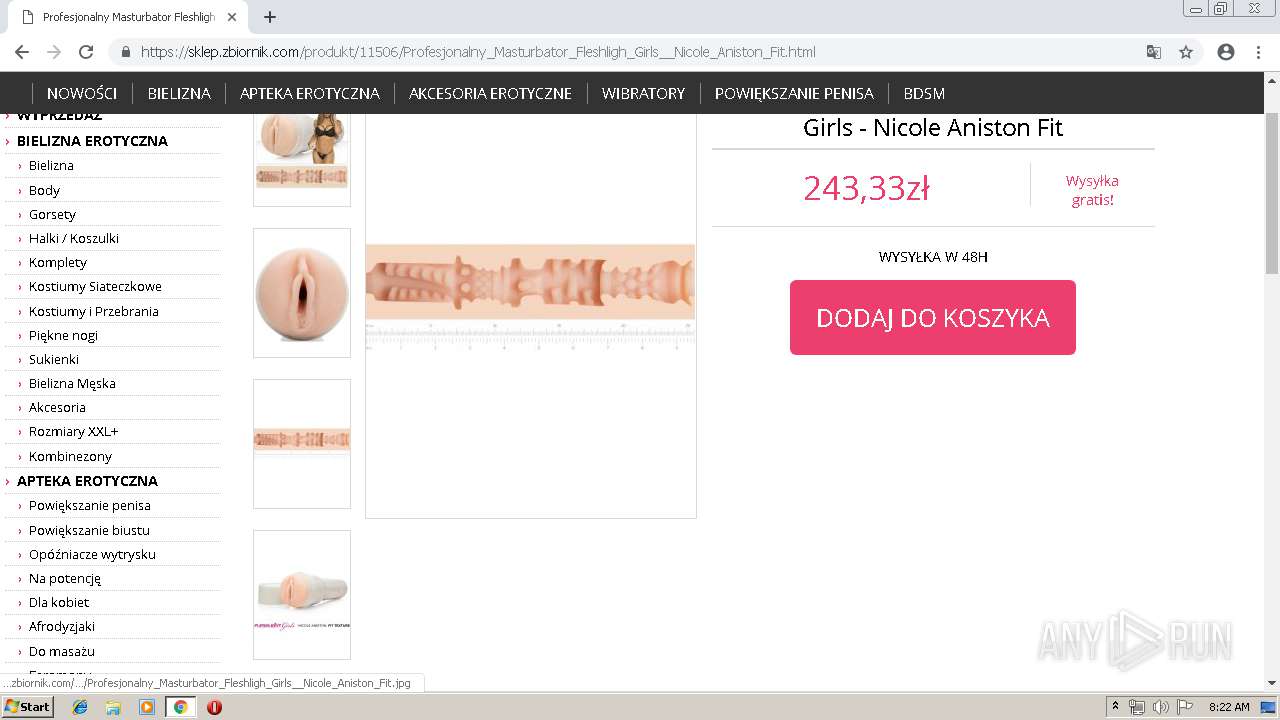Open the Windows Start menu
The width and height of the screenshot is (1280, 720).
click(27, 707)
